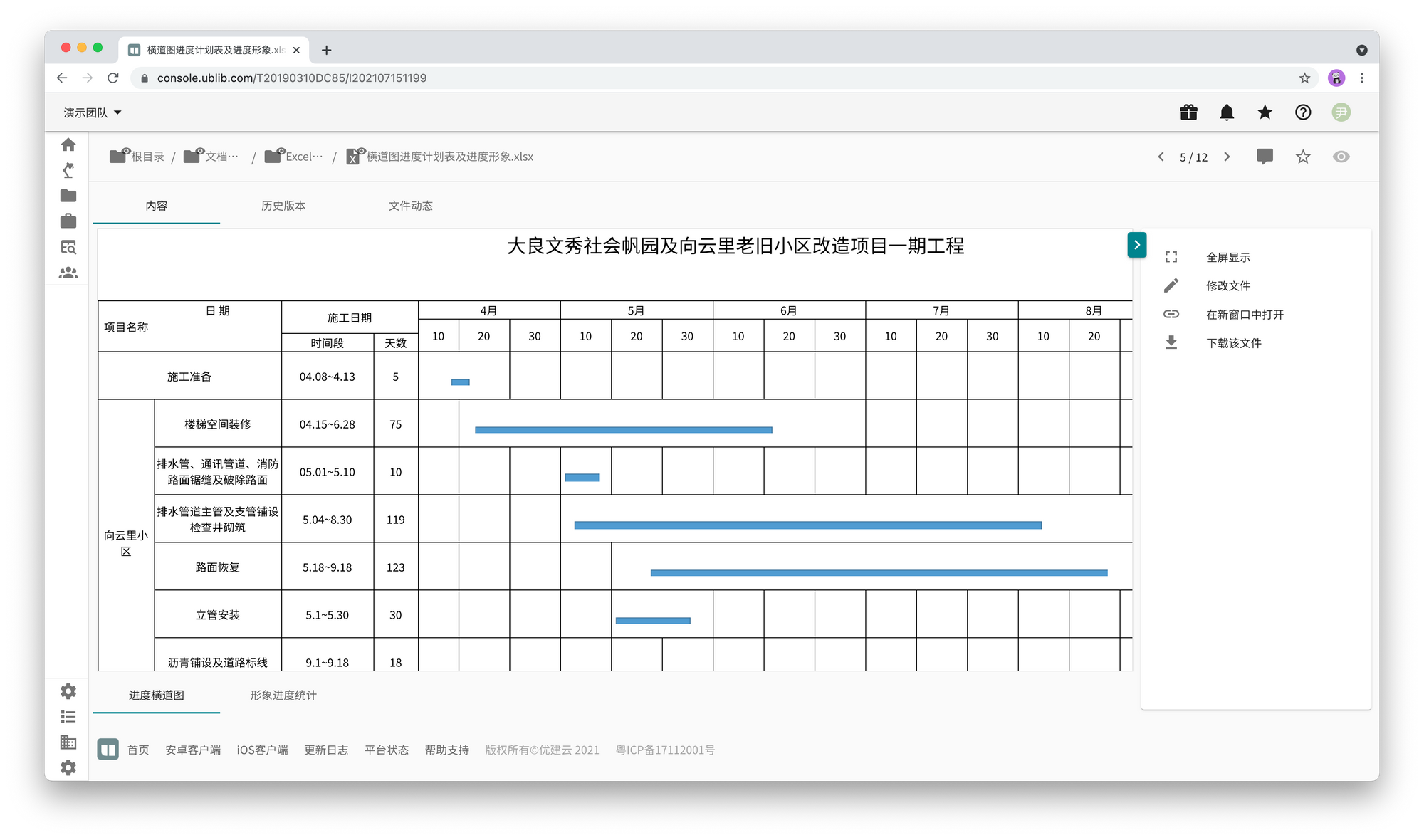Go to next file chevron
Screen dimensions: 1424x840
coord(1227,157)
